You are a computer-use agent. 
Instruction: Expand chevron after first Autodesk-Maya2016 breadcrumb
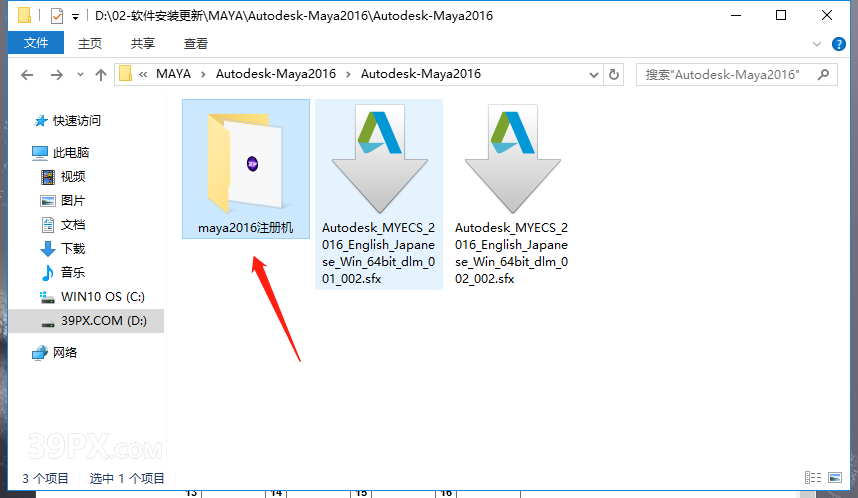pyautogui.click(x=348, y=74)
